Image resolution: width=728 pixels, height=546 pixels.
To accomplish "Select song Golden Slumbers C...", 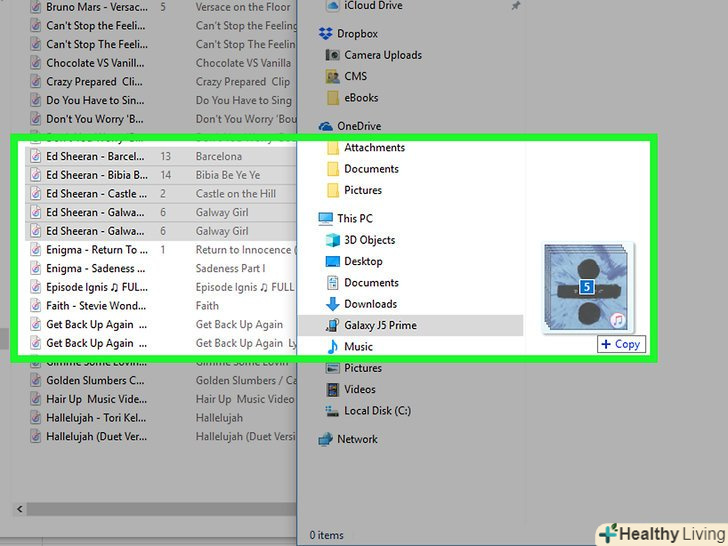I will tap(95, 381).
